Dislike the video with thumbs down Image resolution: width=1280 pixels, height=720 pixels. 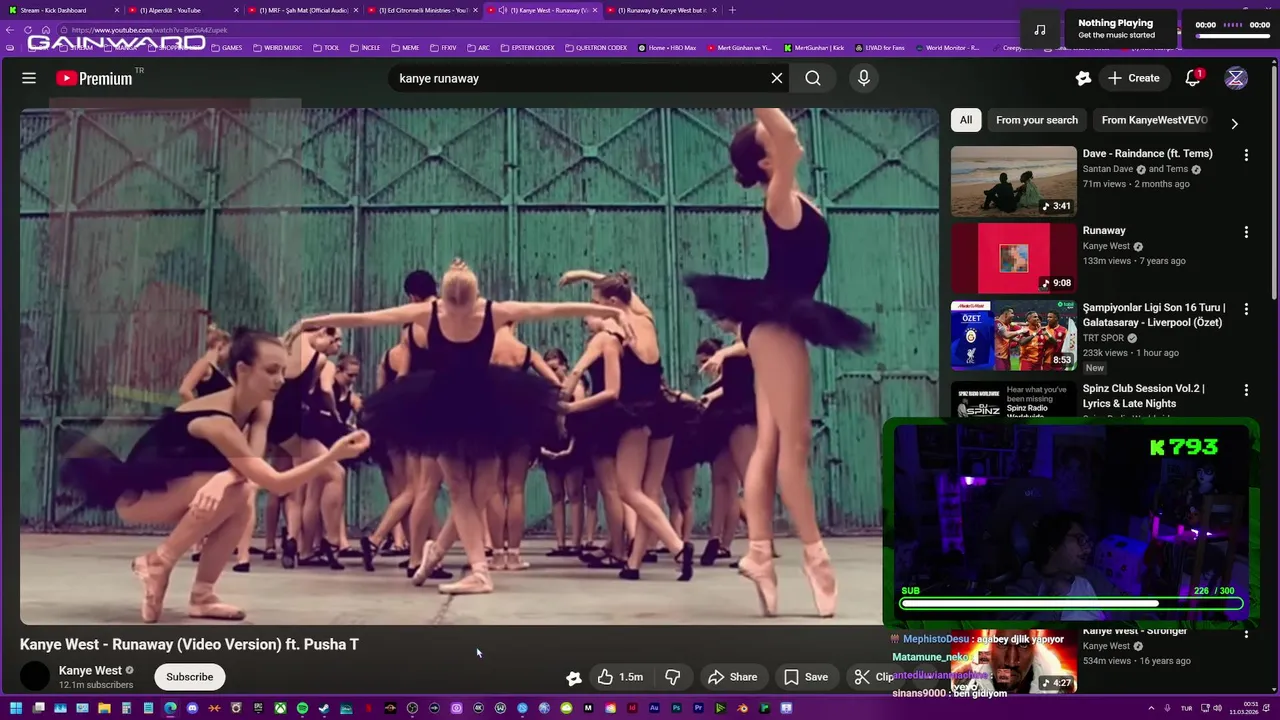tap(673, 677)
